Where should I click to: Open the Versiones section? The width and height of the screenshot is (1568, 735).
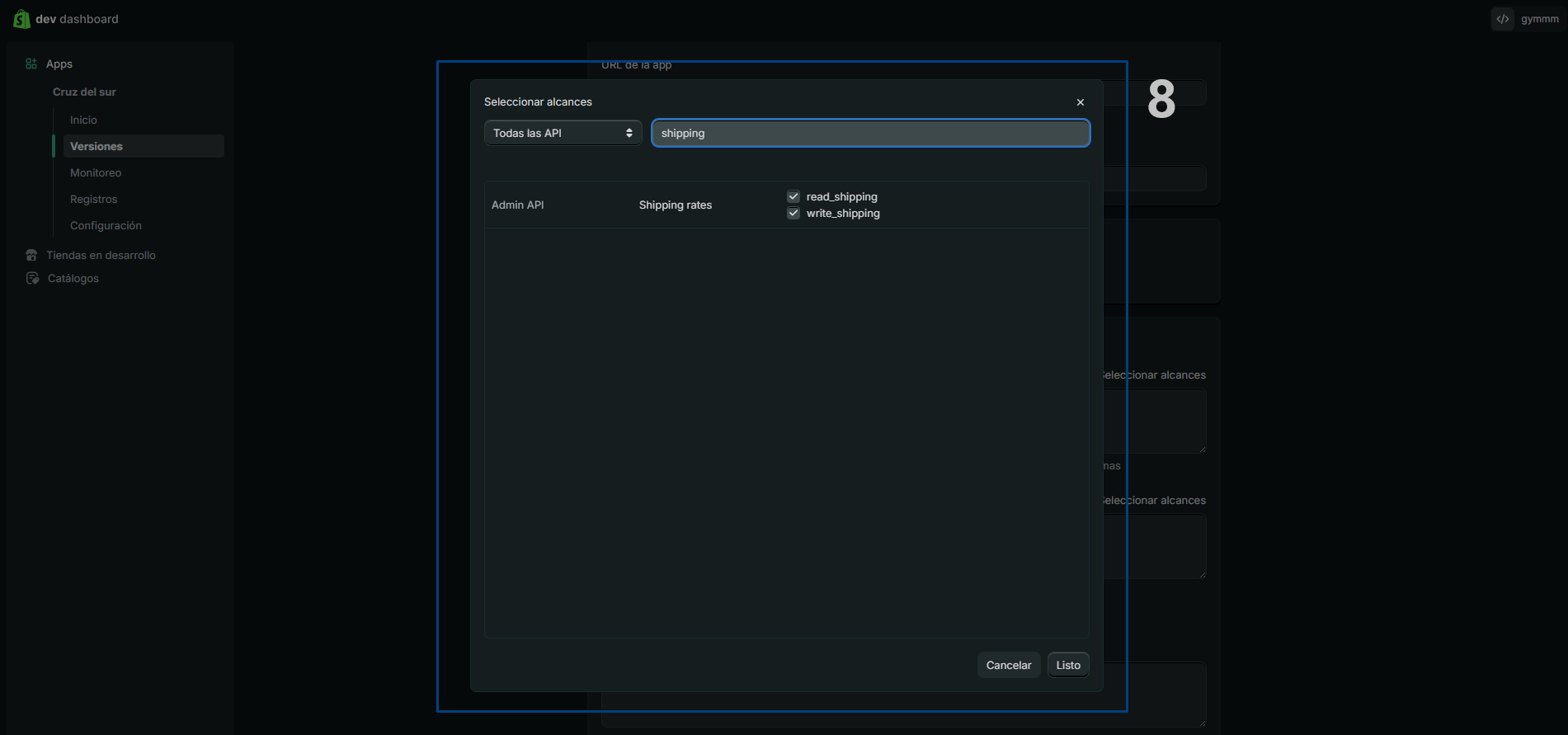tap(97, 147)
